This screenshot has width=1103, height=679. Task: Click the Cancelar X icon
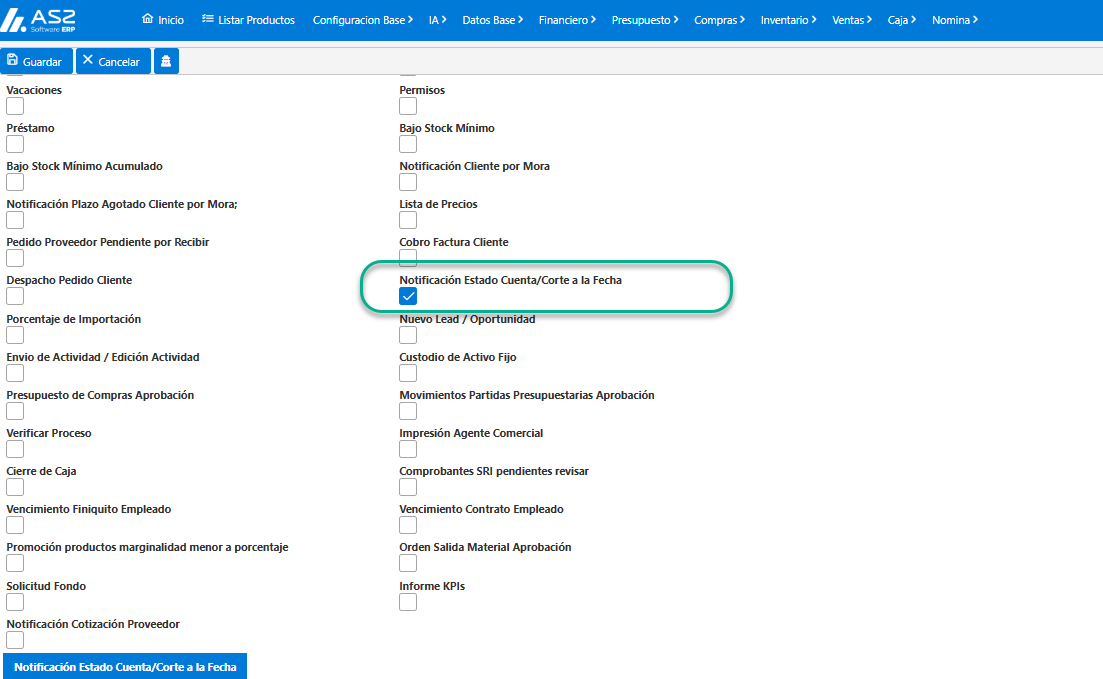click(88, 61)
